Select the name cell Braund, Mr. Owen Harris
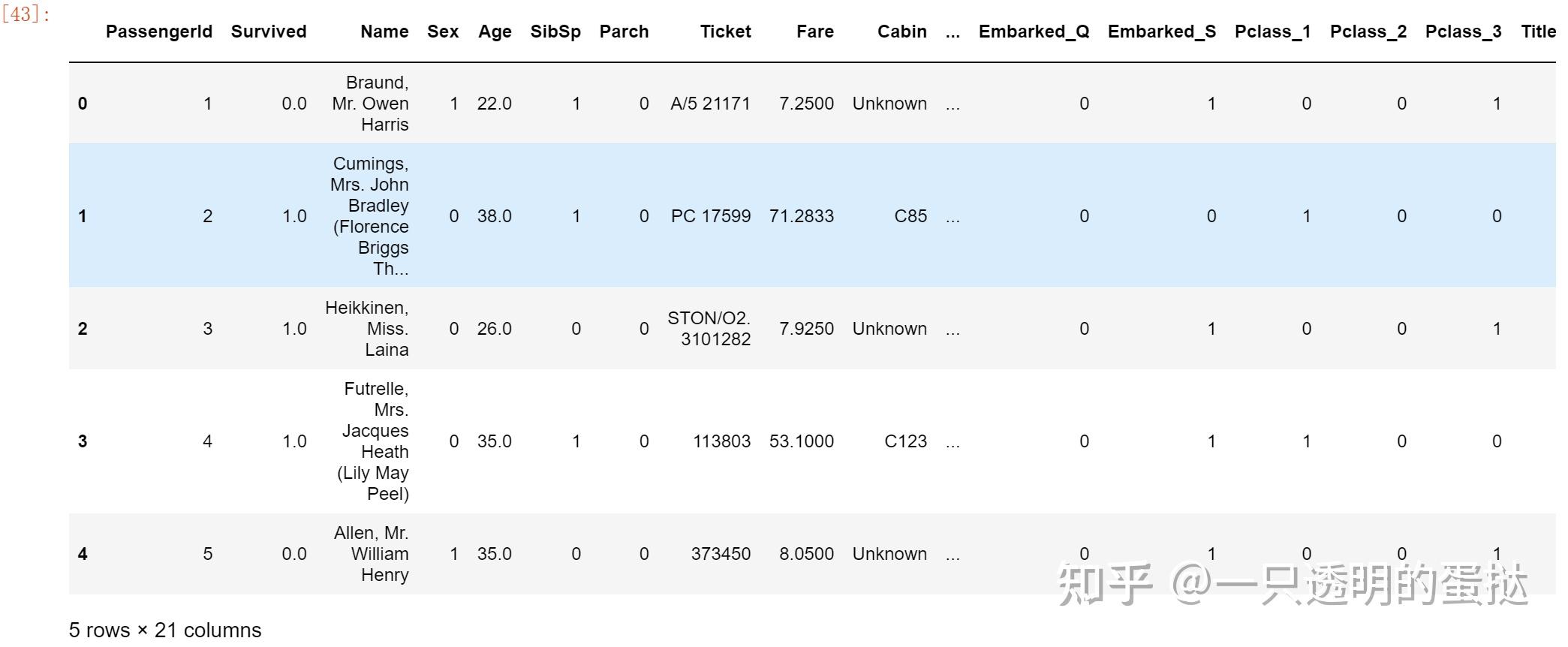The height and width of the screenshot is (647, 1568). point(371,104)
